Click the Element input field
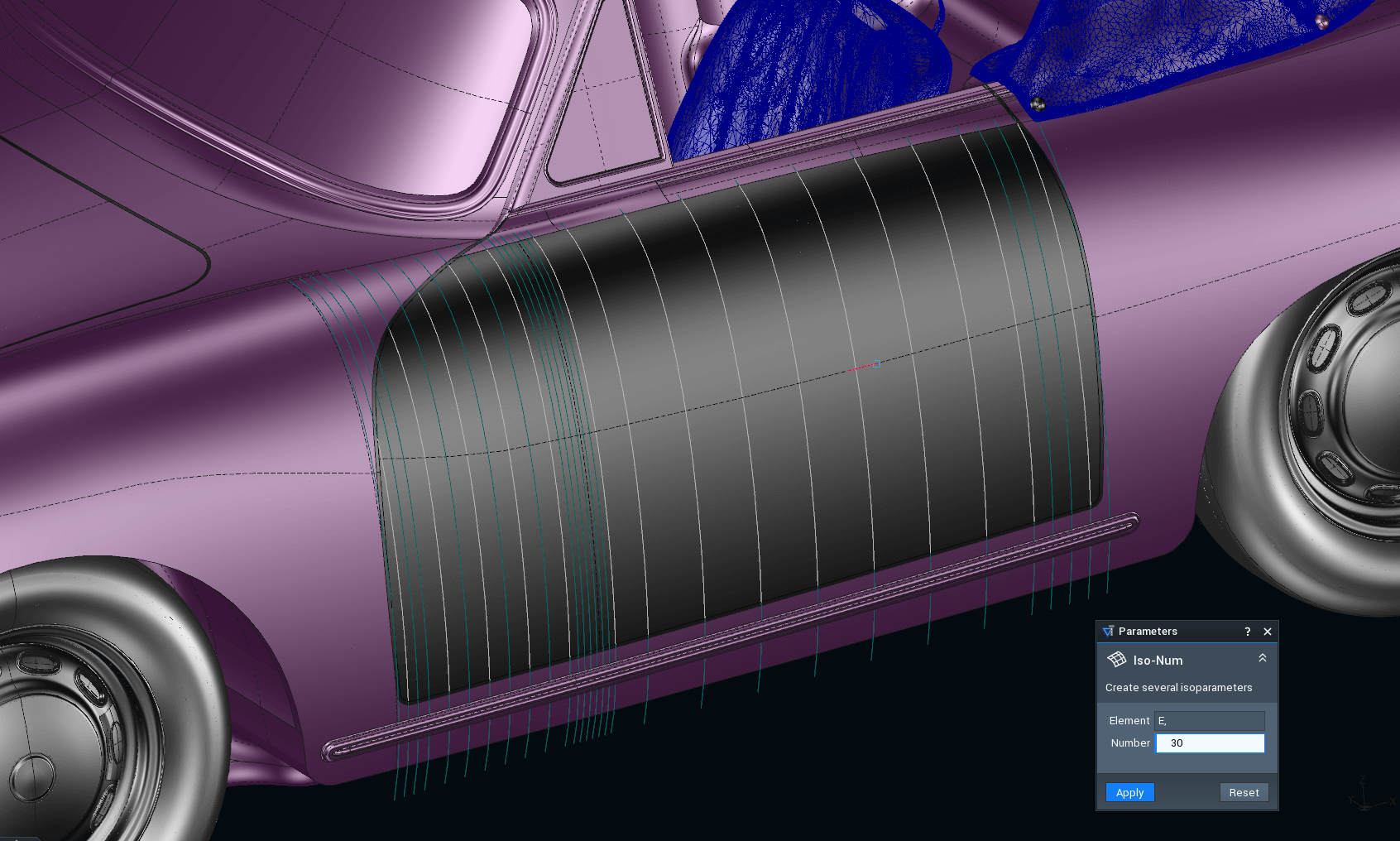This screenshot has height=841, width=1400. click(1209, 721)
